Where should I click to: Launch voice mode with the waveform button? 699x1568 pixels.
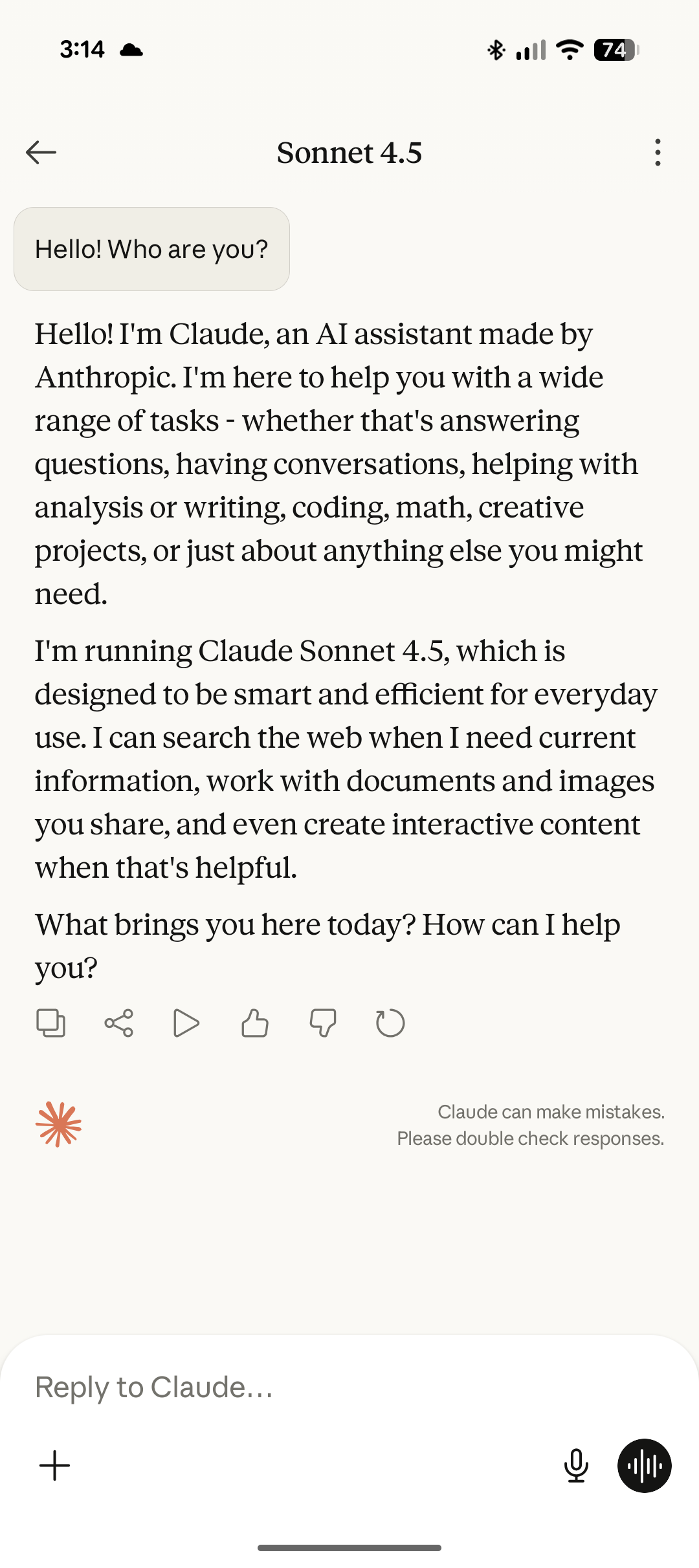(x=645, y=1466)
